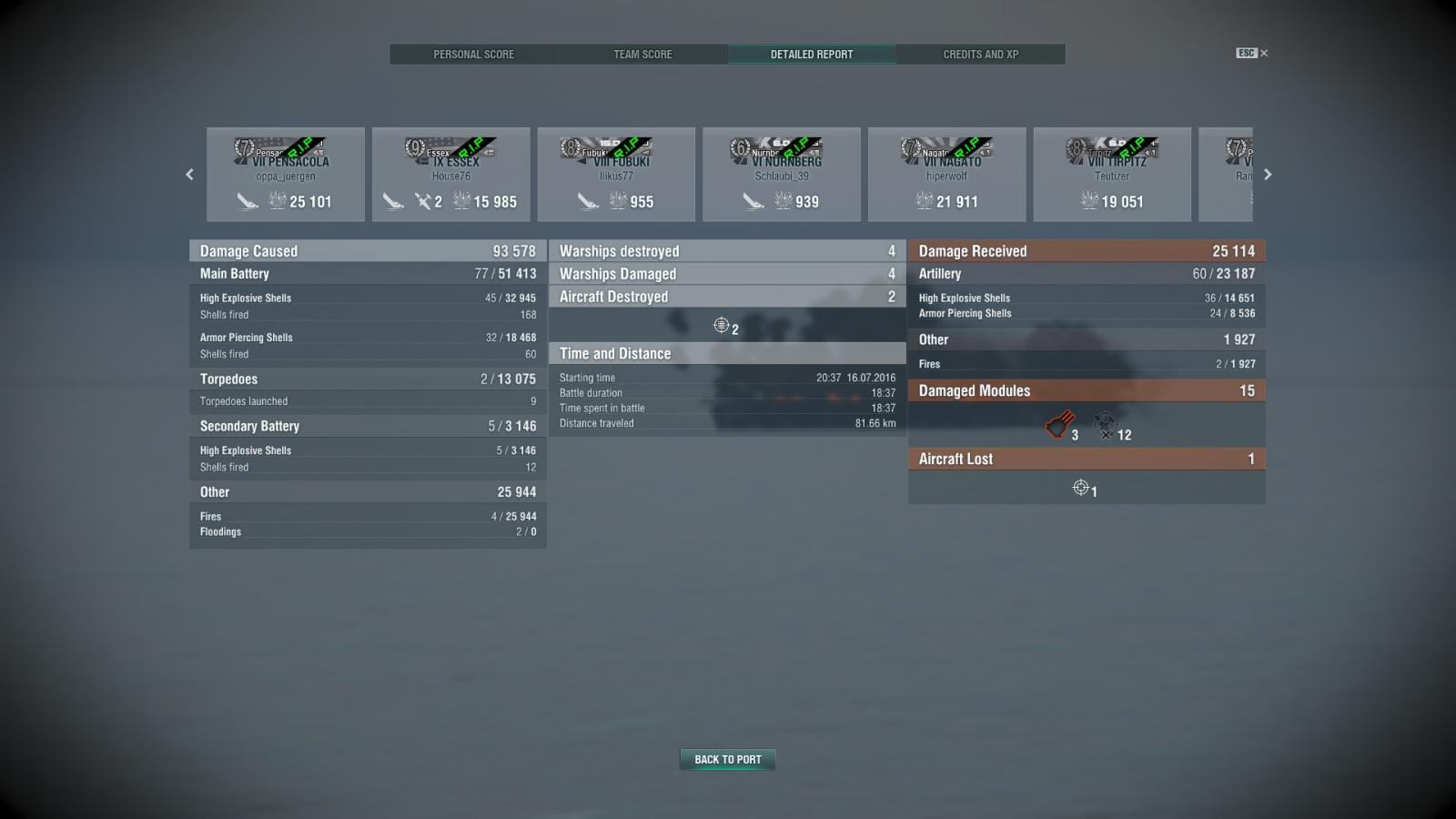Screen dimensions: 1456x819
Task: Switch to the Team Score tab
Action: pos(642,55)
